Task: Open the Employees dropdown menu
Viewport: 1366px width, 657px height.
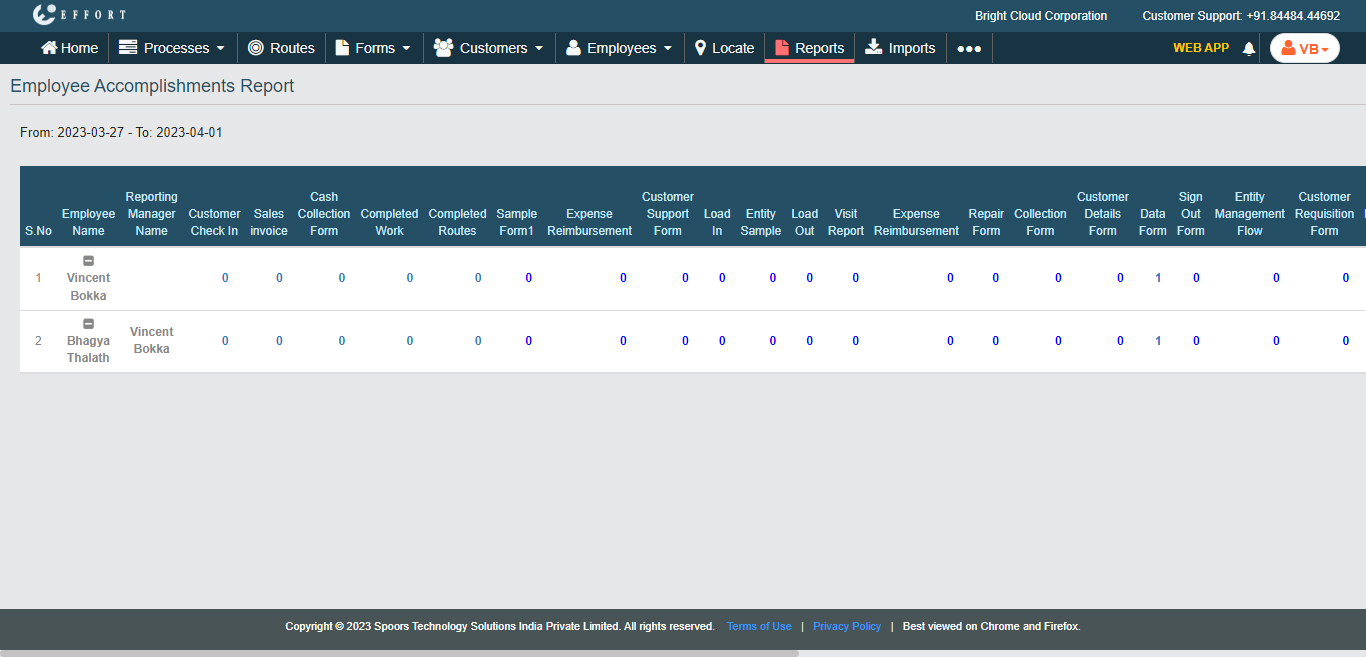Action: tap(619, 48)
